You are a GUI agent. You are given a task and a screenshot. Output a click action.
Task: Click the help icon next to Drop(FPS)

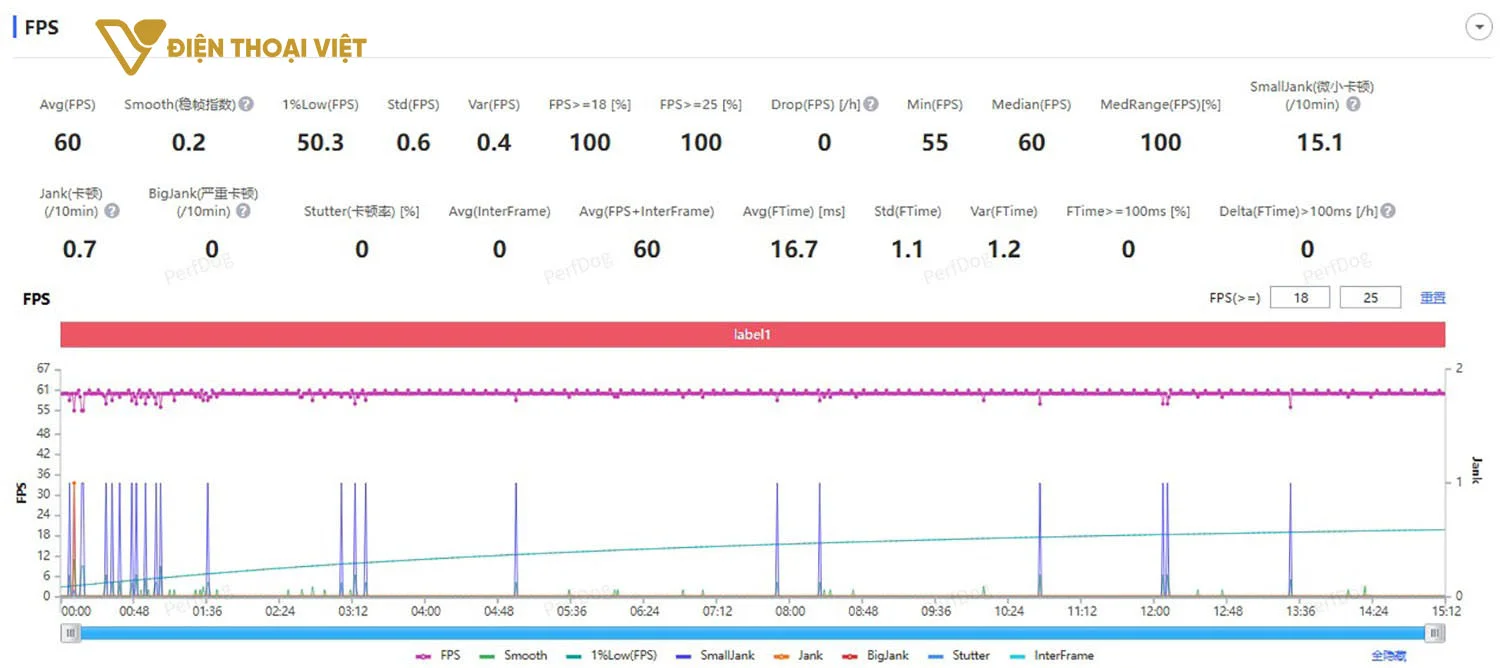[x=871, y=104]
